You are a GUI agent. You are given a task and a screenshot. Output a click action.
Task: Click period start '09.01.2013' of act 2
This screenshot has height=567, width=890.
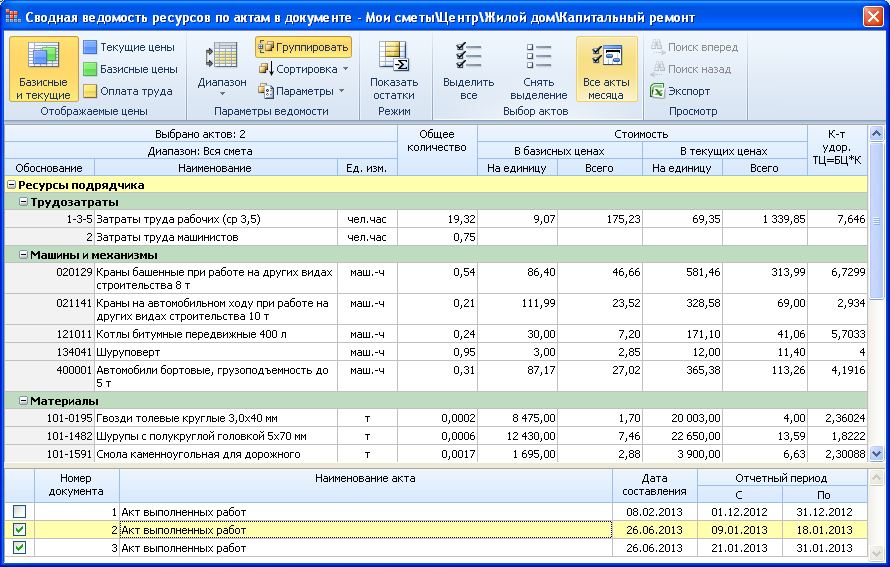[x=739, y=530]
